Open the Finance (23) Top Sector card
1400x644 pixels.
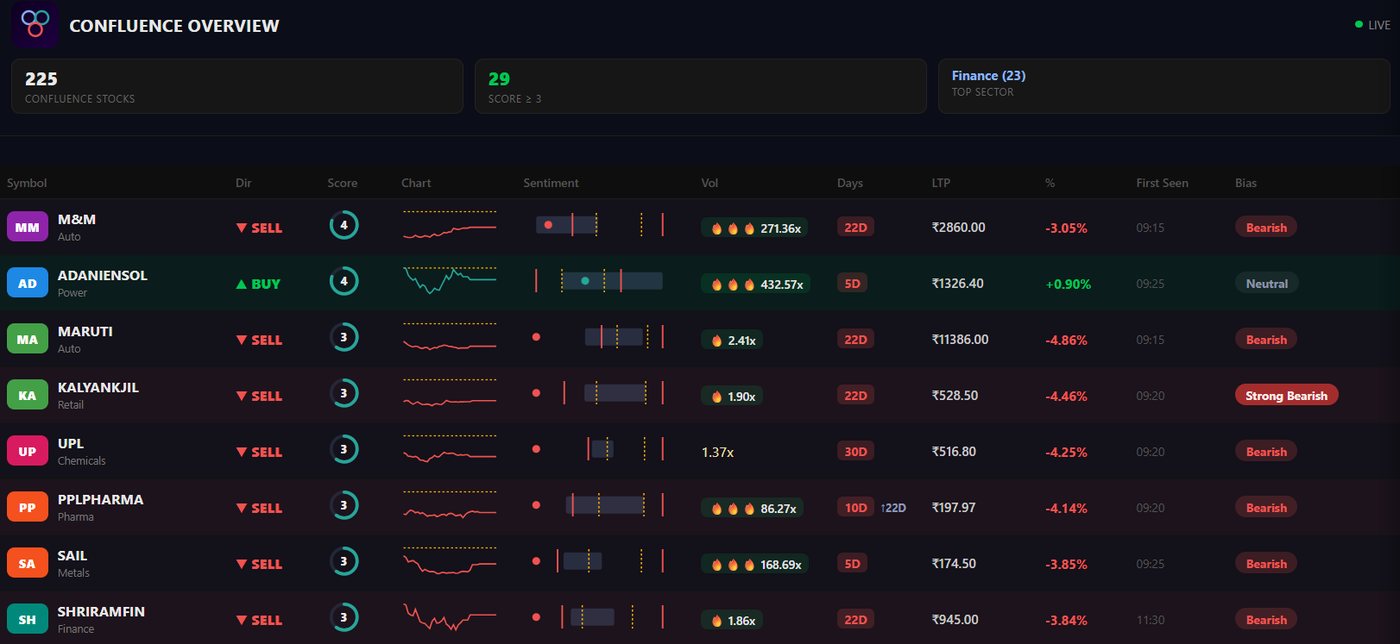[1164, 86]
